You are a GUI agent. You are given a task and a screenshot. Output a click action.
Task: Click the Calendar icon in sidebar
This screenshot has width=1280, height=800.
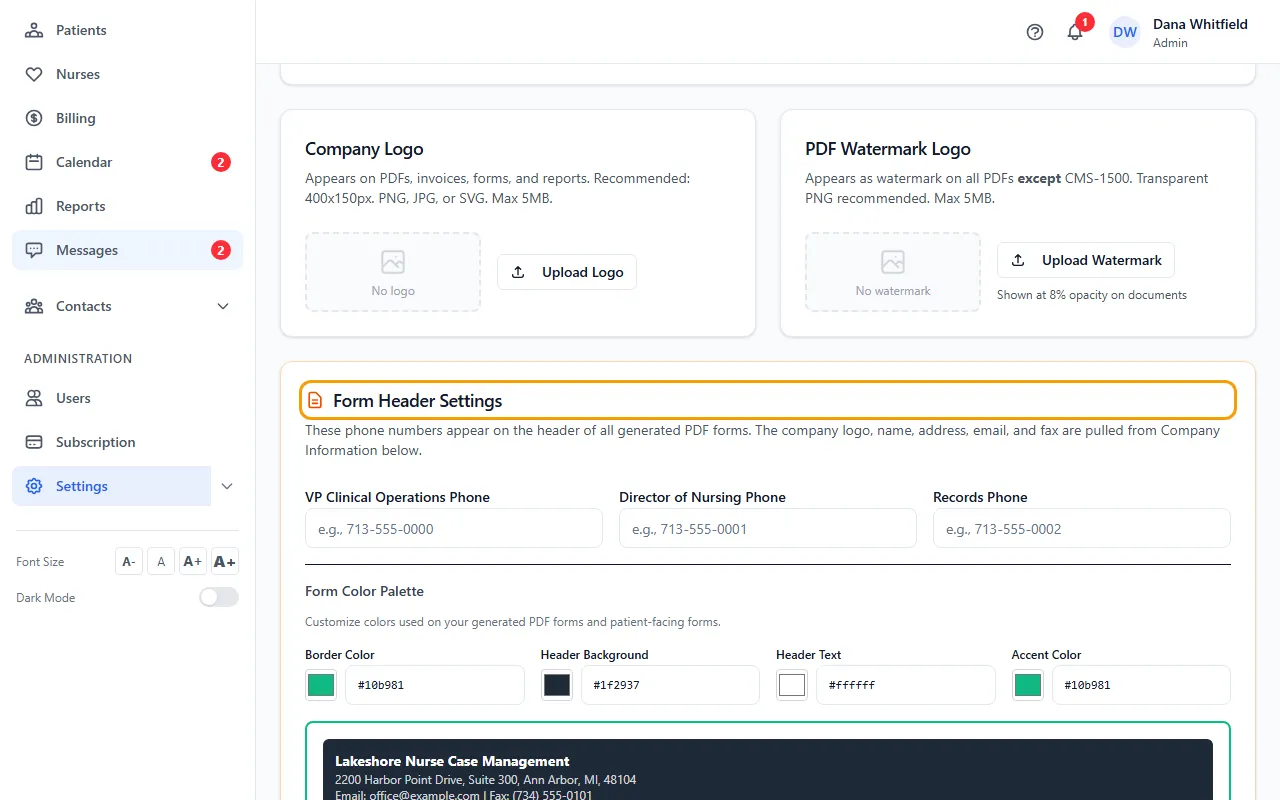click(x=34, y=162)
